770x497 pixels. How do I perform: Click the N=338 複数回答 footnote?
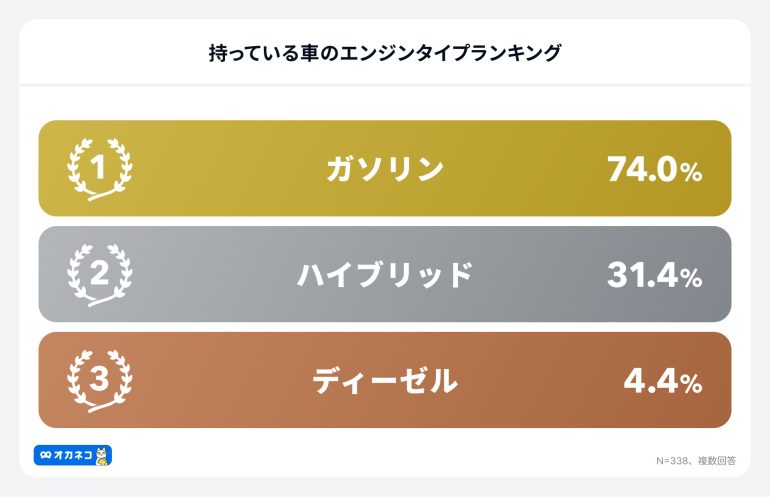click(696, 461)
